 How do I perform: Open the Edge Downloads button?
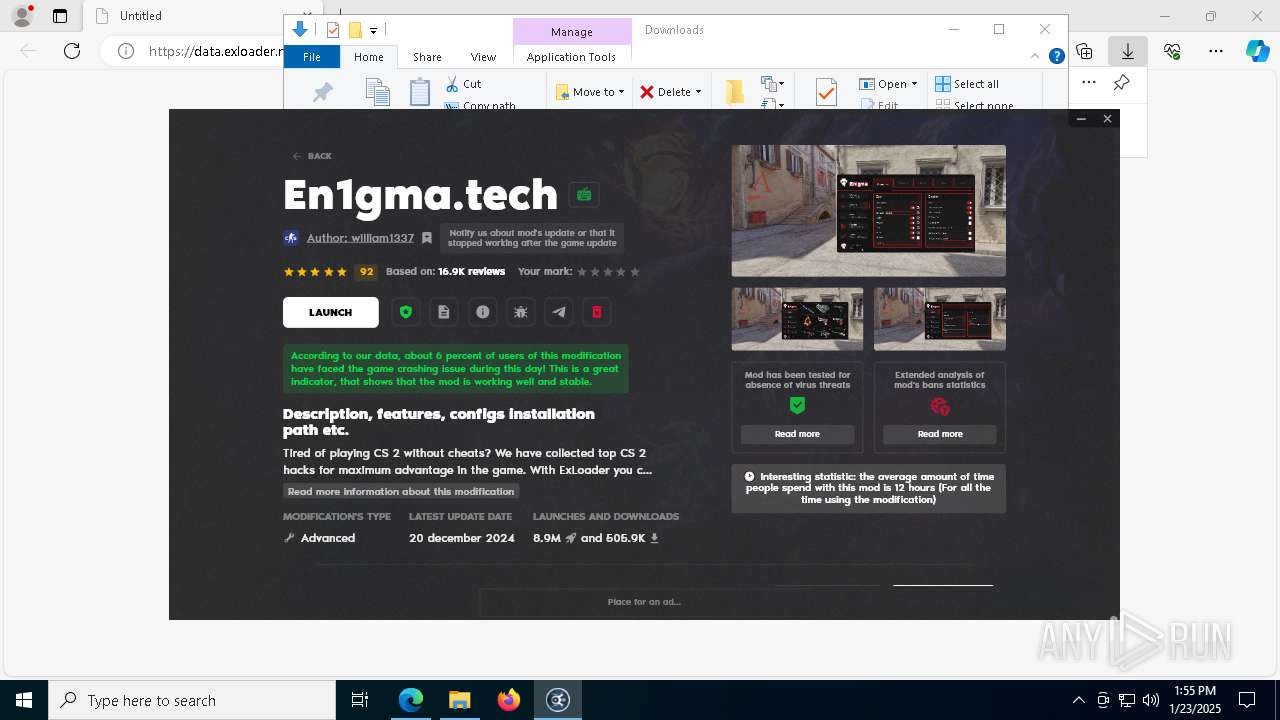click(1128, 51)
